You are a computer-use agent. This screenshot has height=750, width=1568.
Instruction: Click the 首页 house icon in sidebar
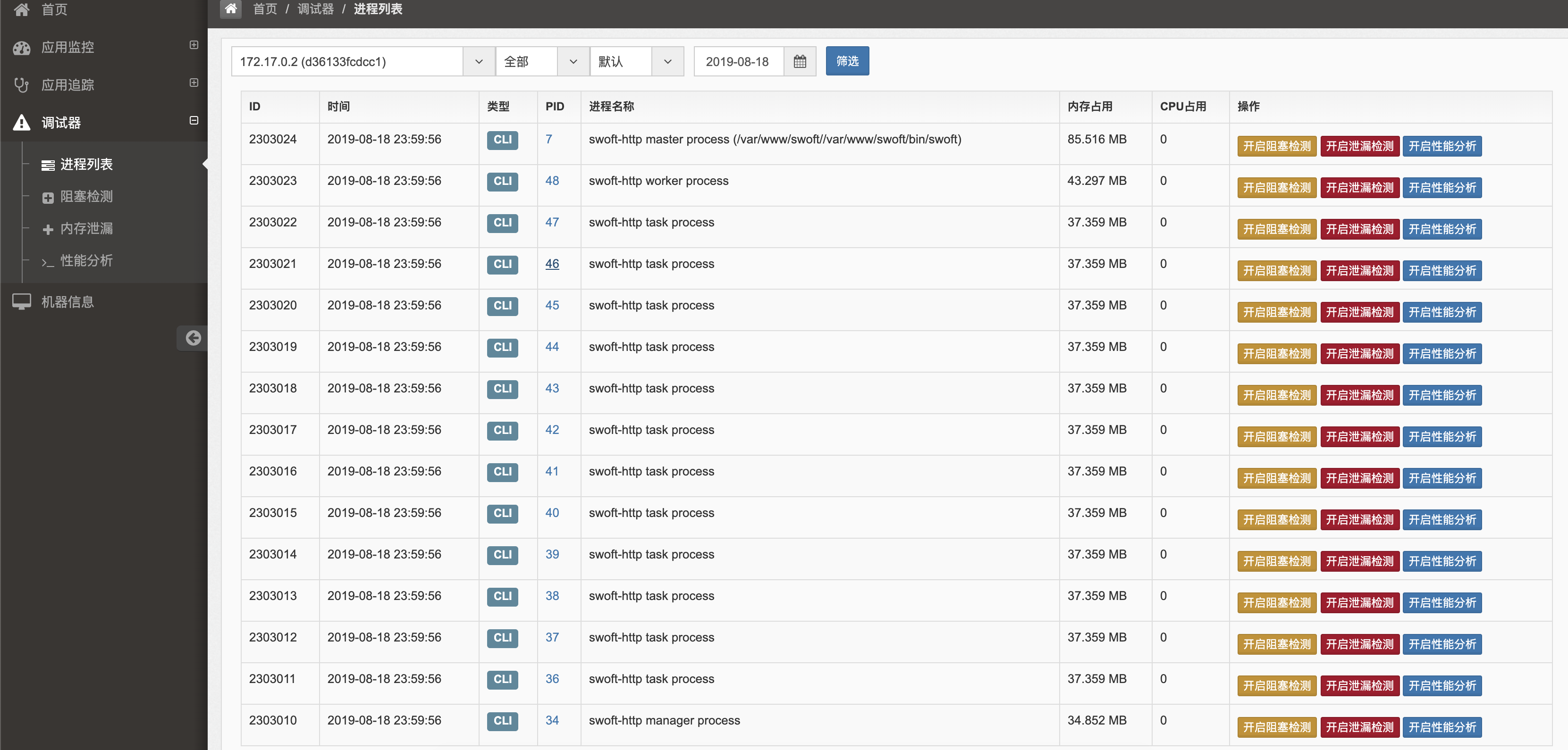click(x=22, y=9)
